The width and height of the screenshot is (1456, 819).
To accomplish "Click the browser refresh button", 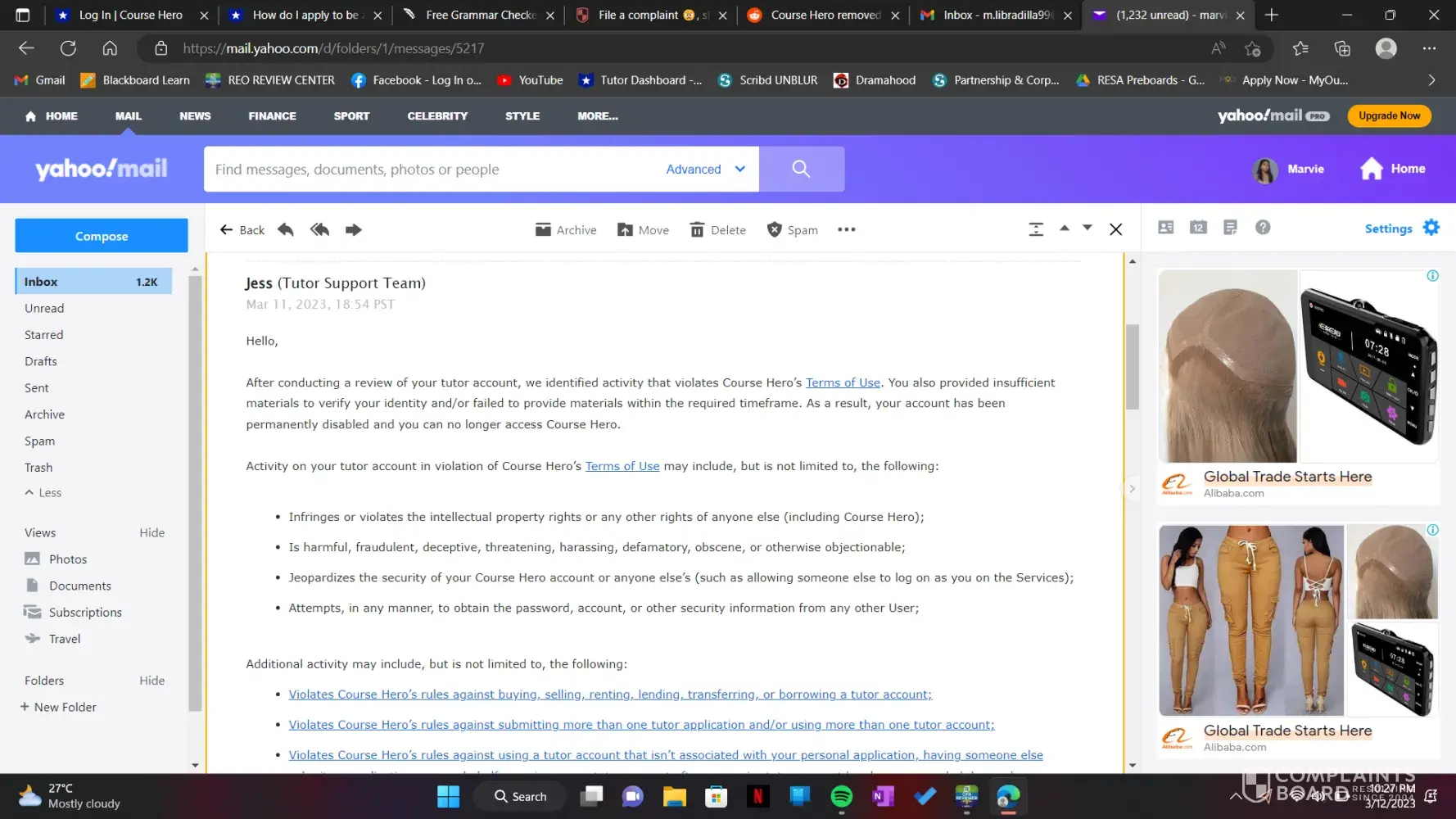I will 68,48.
